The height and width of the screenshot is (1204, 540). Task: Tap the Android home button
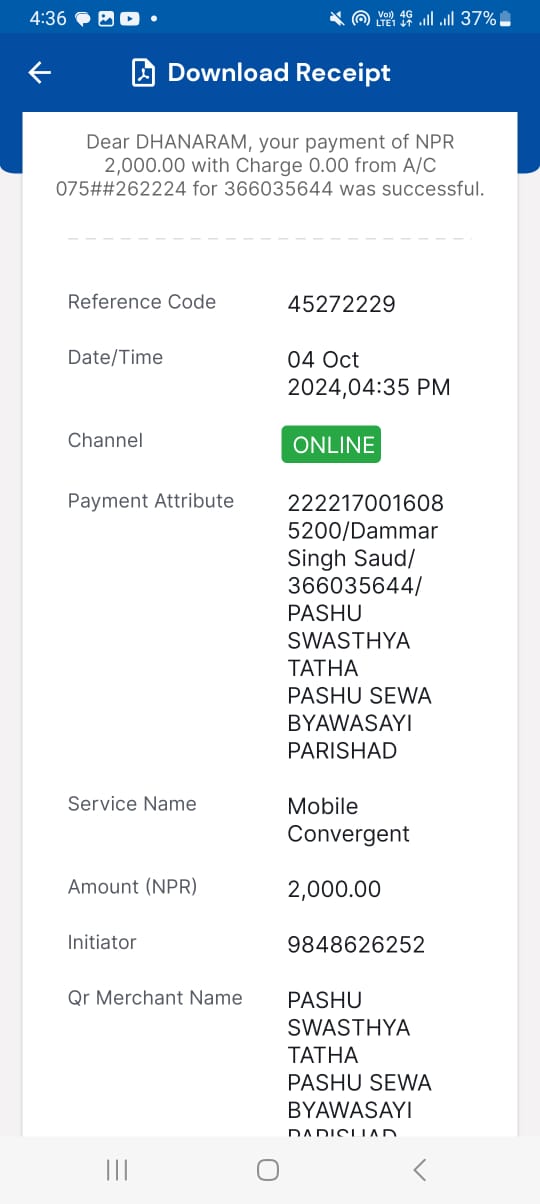click(268, 1169)
